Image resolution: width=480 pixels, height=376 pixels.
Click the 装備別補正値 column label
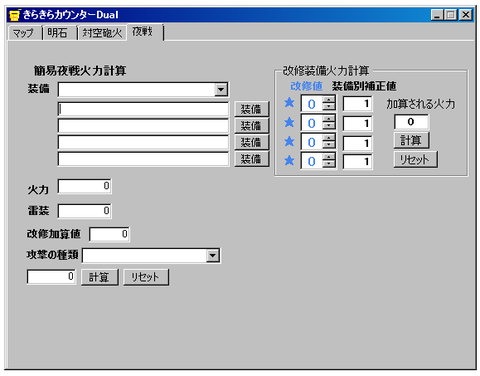364,86
